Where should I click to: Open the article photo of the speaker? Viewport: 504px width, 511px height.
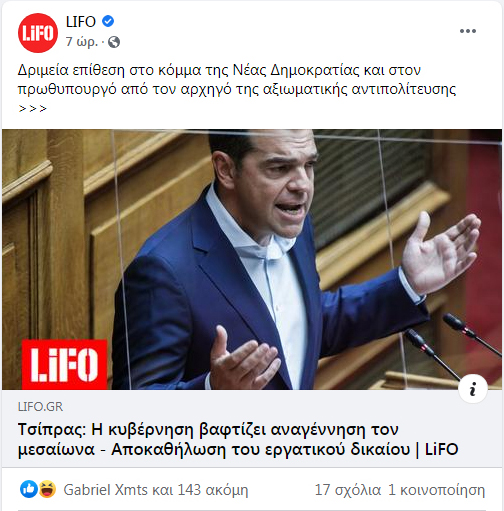(x=252, y=259)
